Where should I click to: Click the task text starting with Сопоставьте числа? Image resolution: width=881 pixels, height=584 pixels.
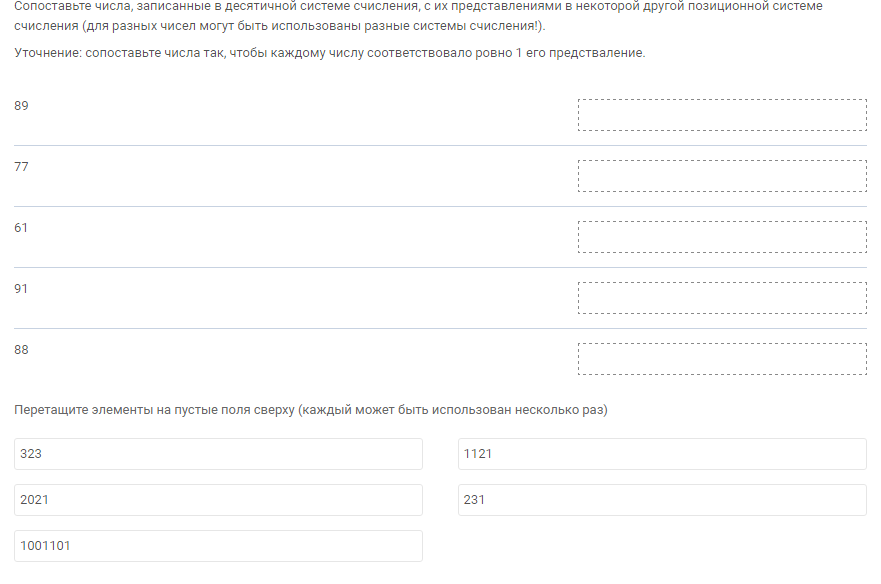click(418, 16)
